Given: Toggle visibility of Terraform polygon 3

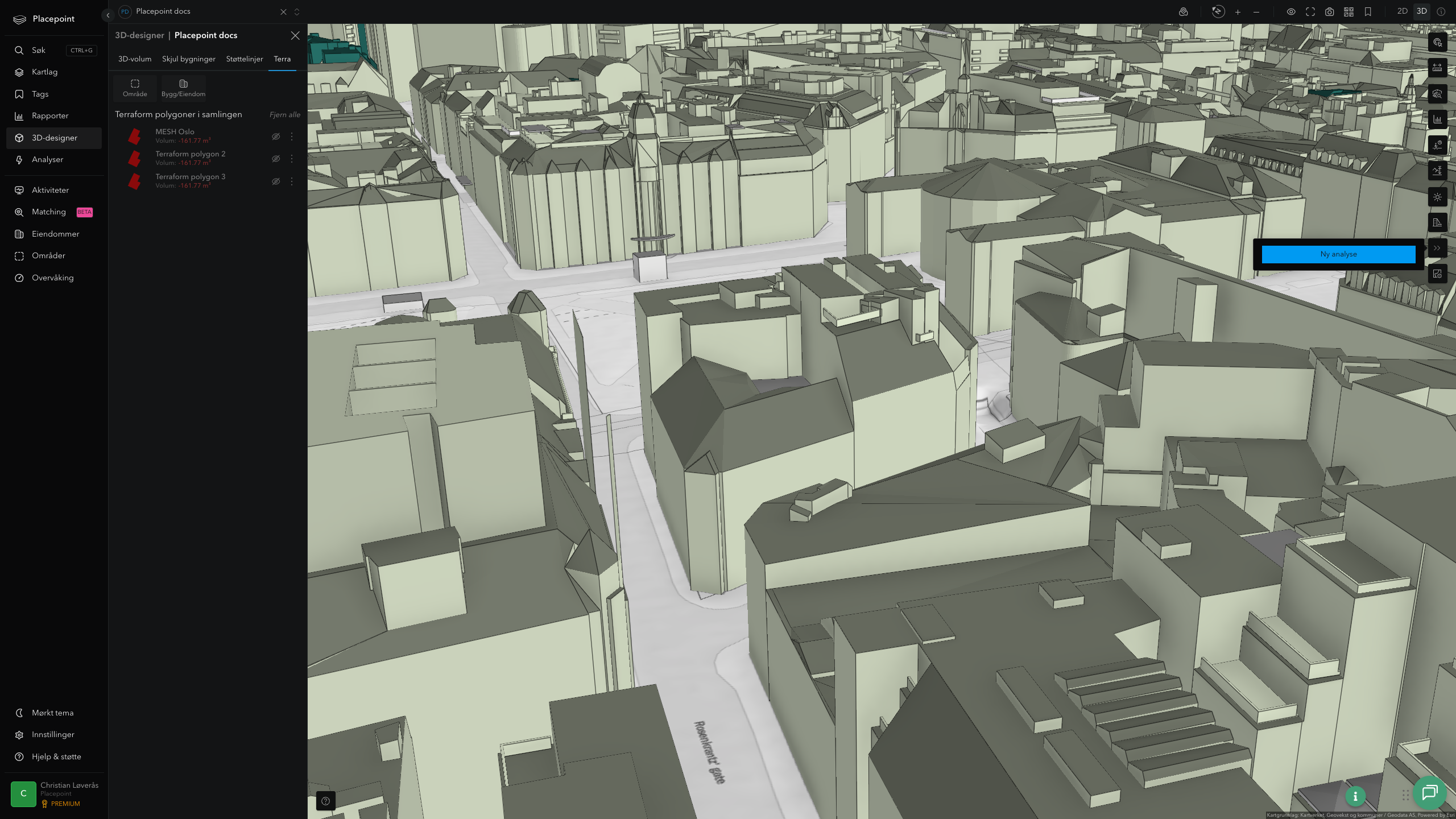Looking at the screenshot, I should [x=276, y=181].
